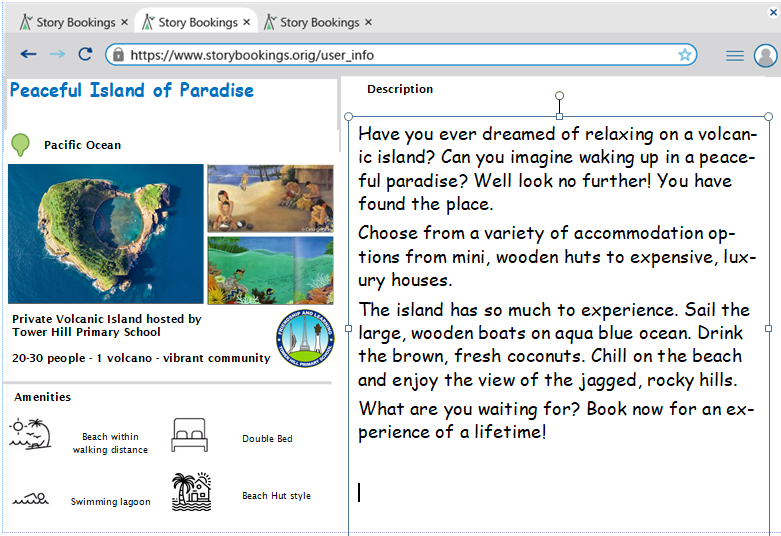The width and height of the screenshot is (781, 536).
Task: Click the green location pin icon
Action: [x=20, y=144]
